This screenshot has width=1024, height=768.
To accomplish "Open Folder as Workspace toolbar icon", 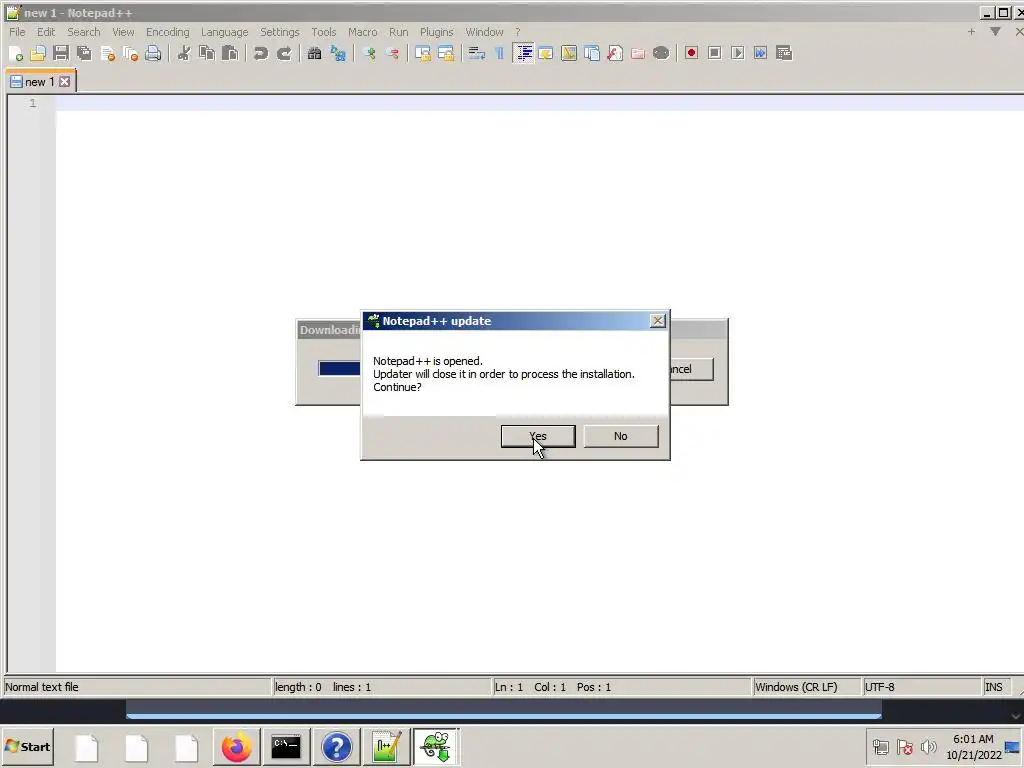I will (638, 54).
